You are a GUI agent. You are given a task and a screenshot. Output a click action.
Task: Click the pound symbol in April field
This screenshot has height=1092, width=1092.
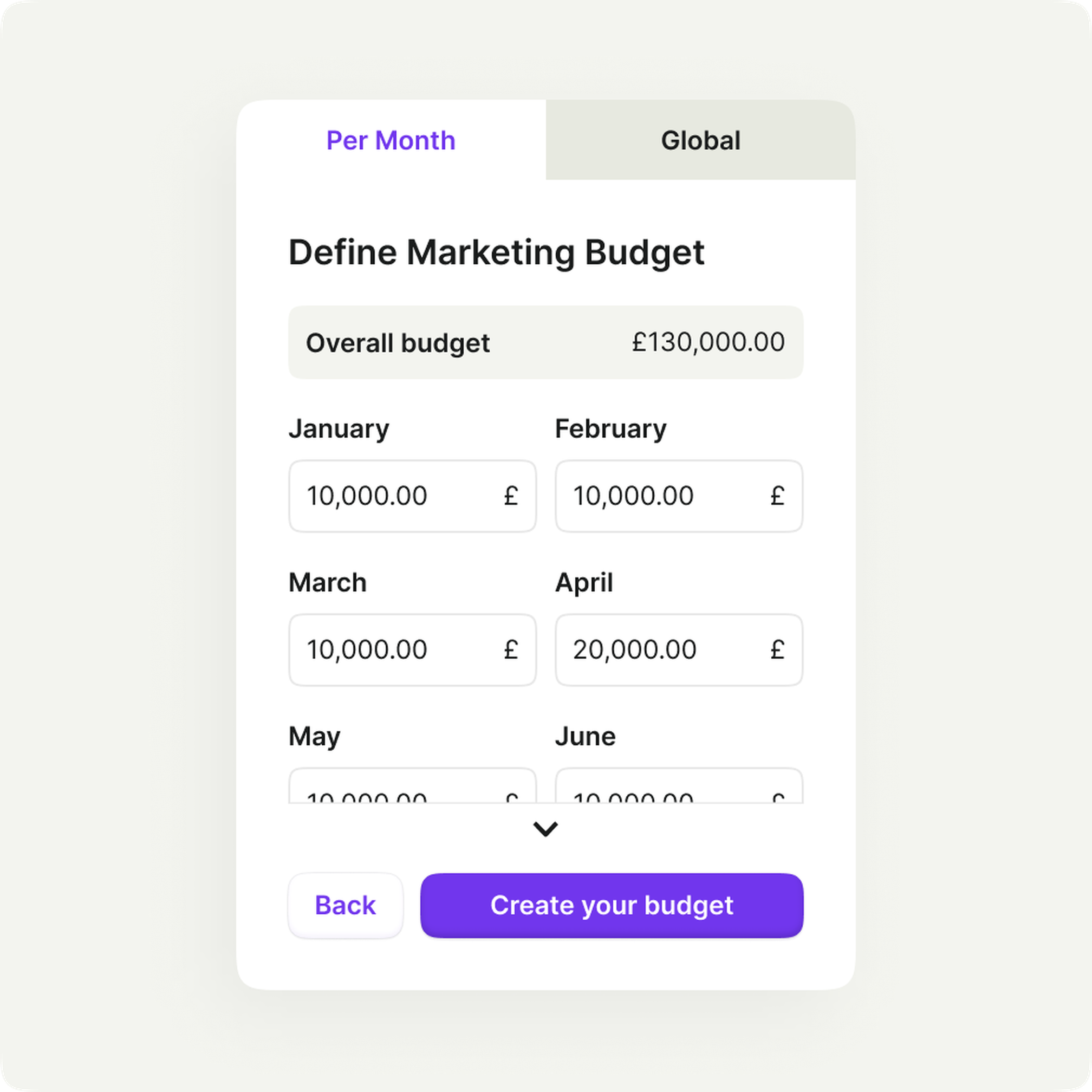pyautogui.click(x=777, y=650)
